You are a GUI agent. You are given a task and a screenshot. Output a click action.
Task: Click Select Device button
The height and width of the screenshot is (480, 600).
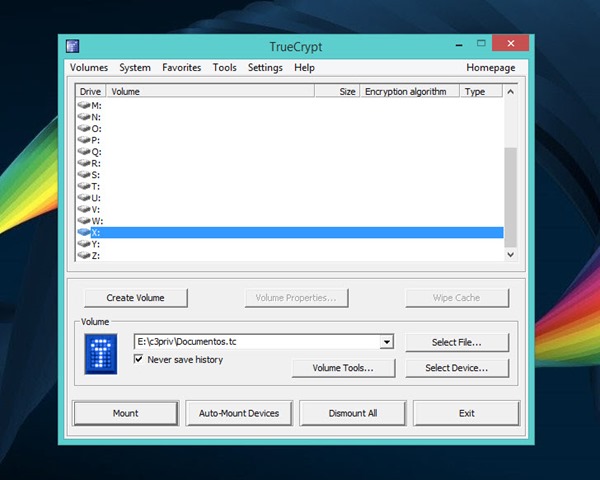(x=457, y=368)
